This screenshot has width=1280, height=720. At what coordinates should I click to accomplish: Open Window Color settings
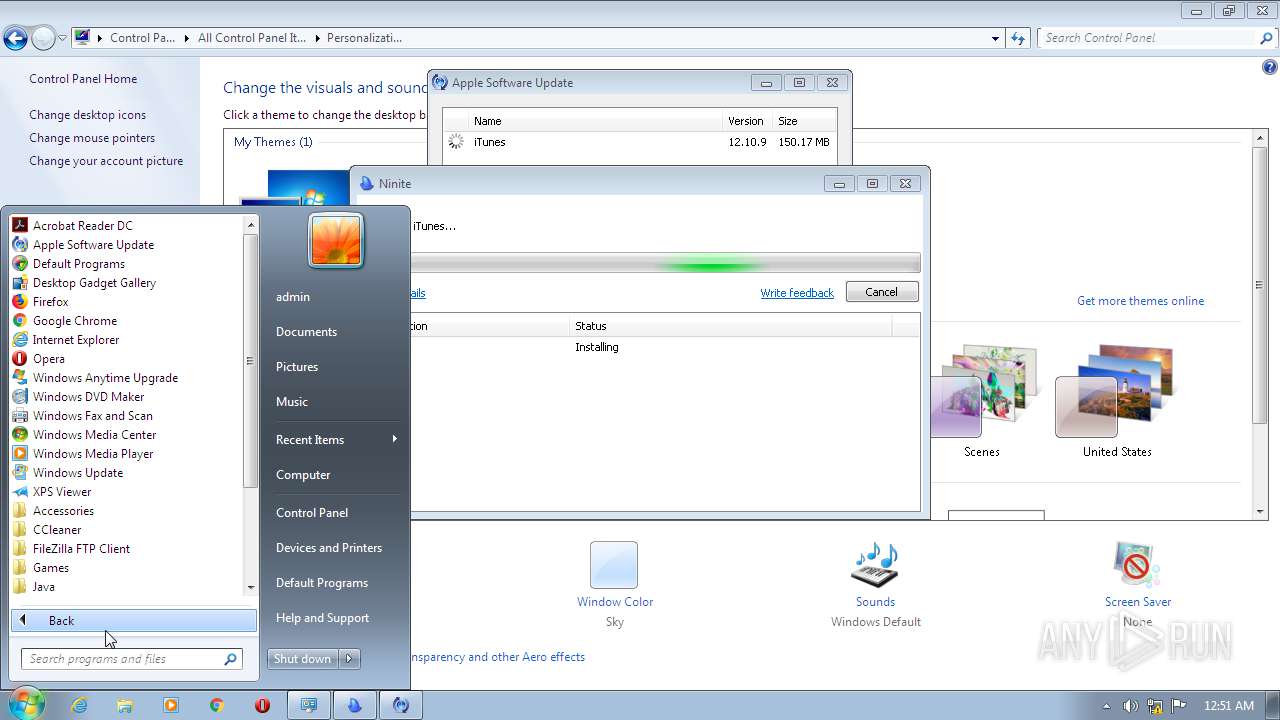coord(614,584)
